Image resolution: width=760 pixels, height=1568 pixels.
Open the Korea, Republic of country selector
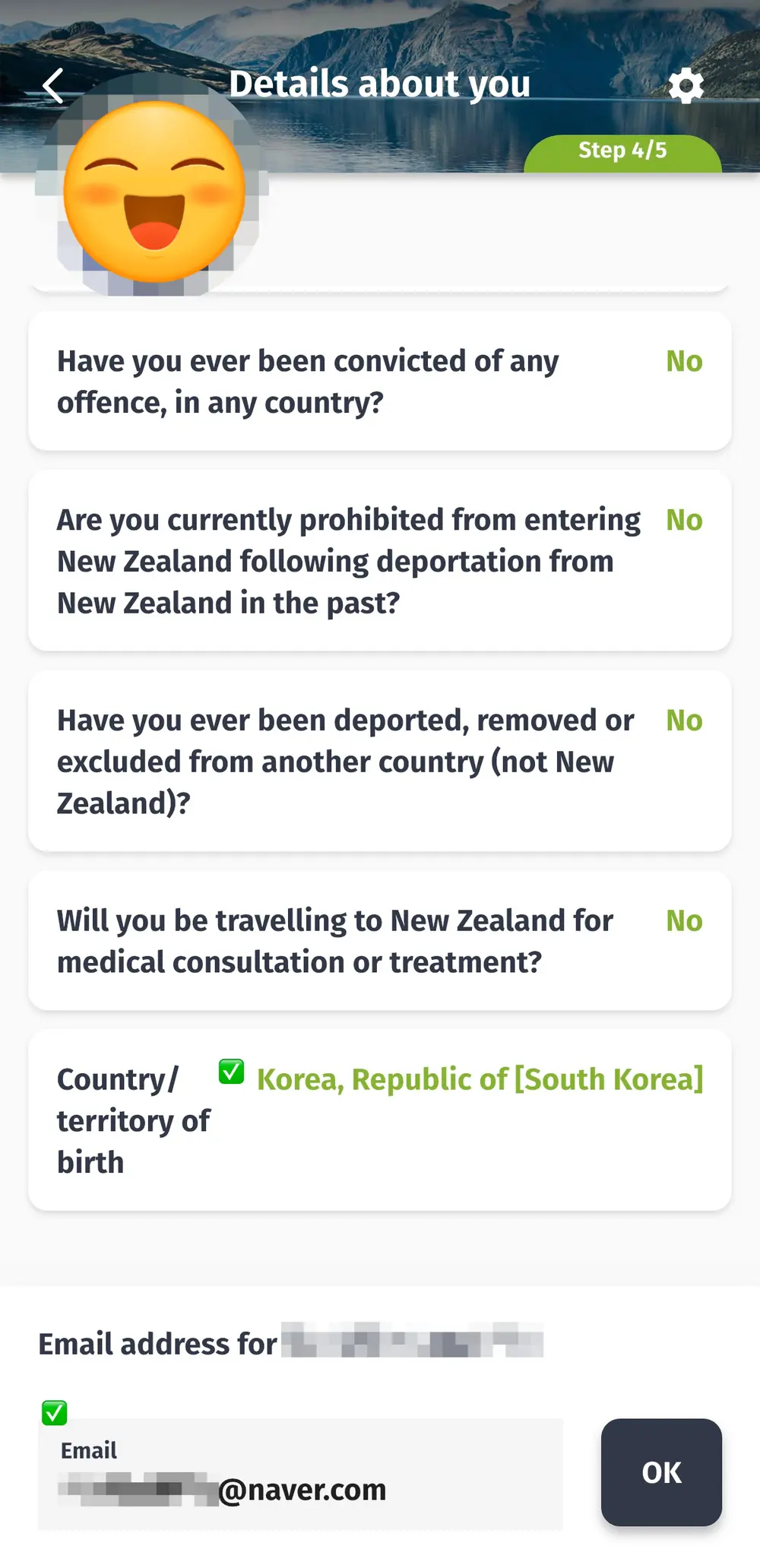[x=480, y=1080]
